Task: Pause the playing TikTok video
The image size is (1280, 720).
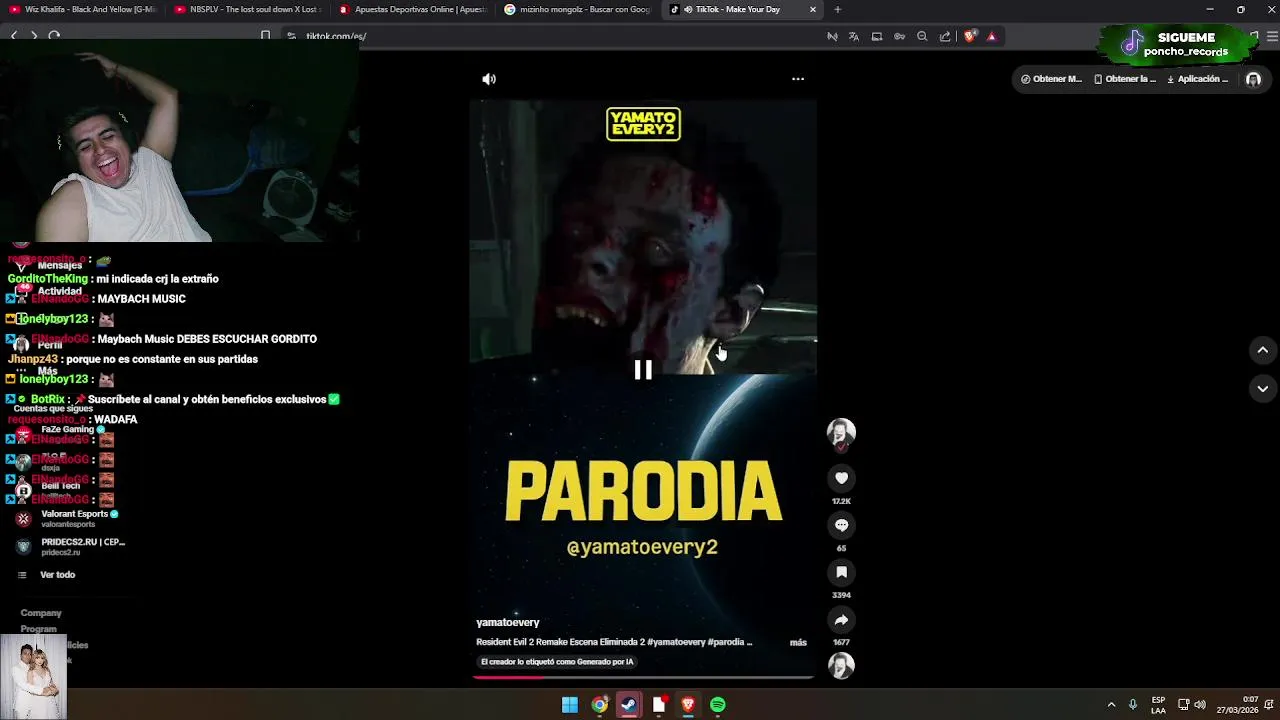Action: [x=643, y=370]
